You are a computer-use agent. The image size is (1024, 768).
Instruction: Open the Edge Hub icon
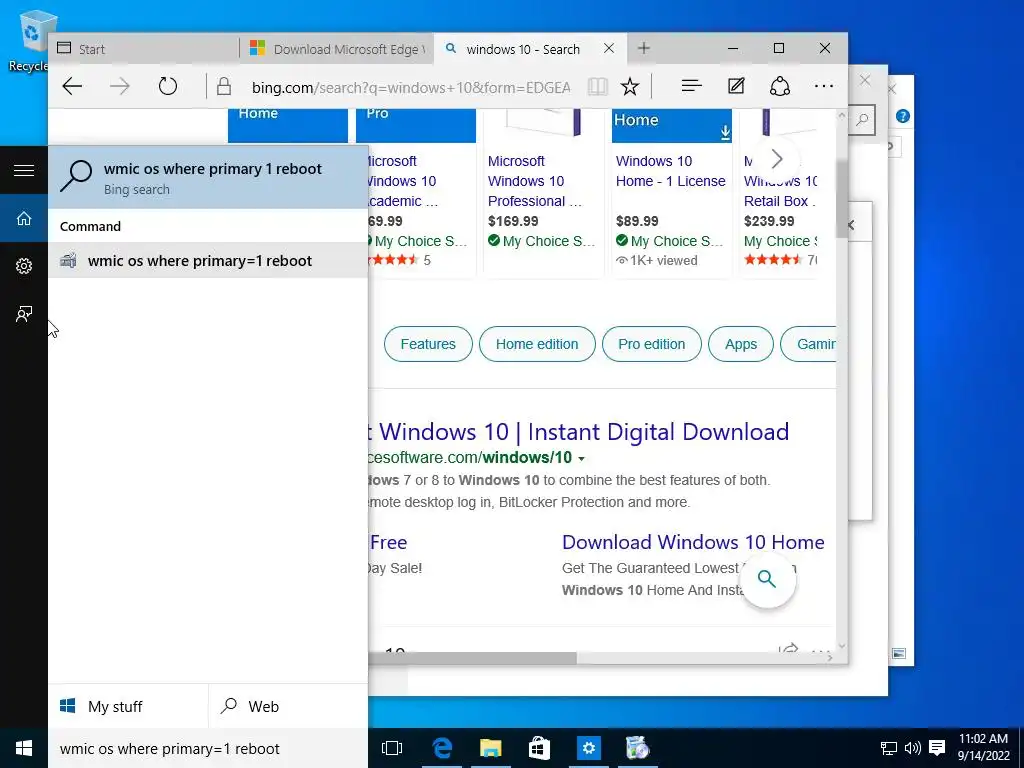(x=691, y=86)
